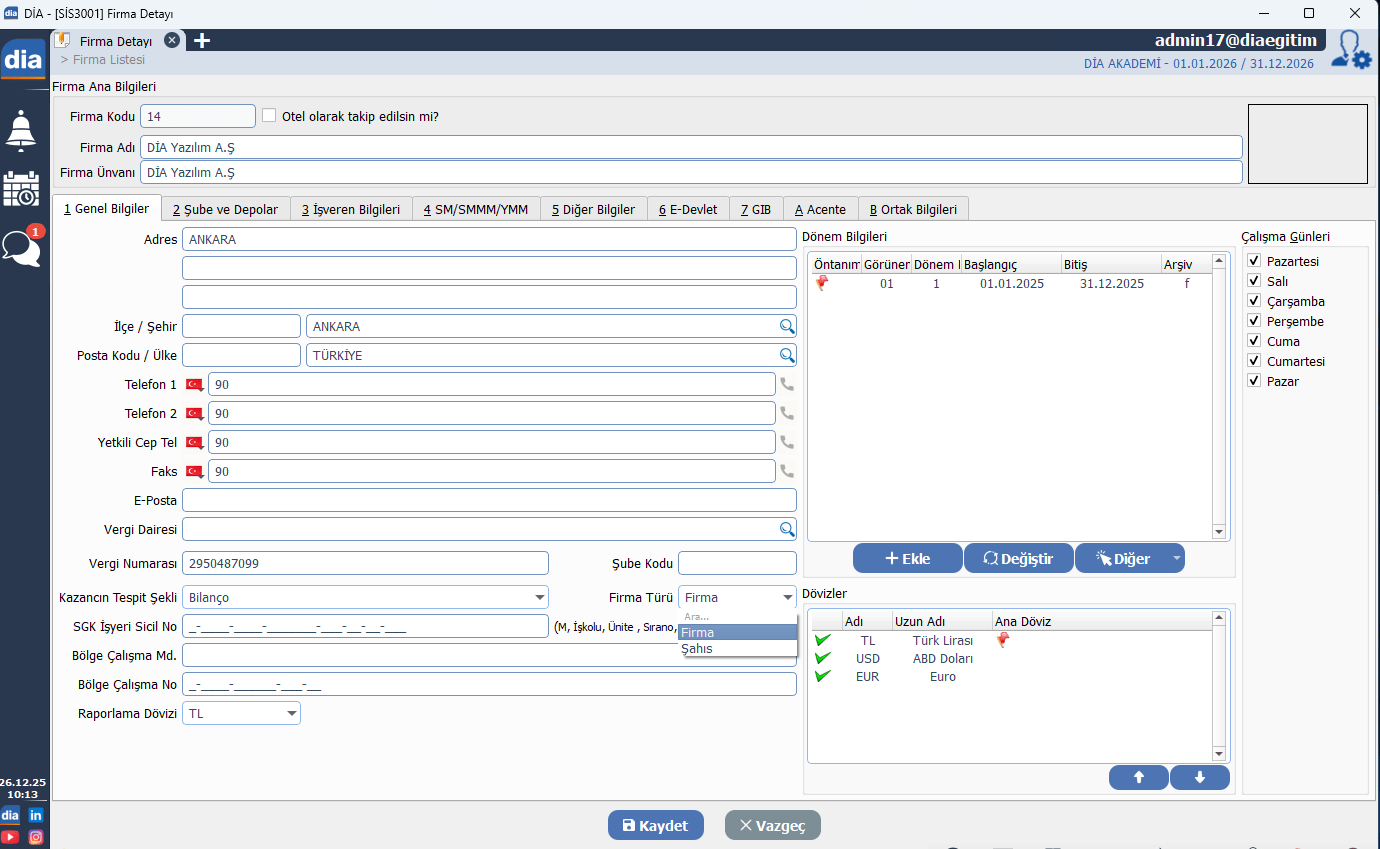Enable 'Otel olarak takip edilsin mi?' checkbox
1380x849 pixels.
[269, 116]
